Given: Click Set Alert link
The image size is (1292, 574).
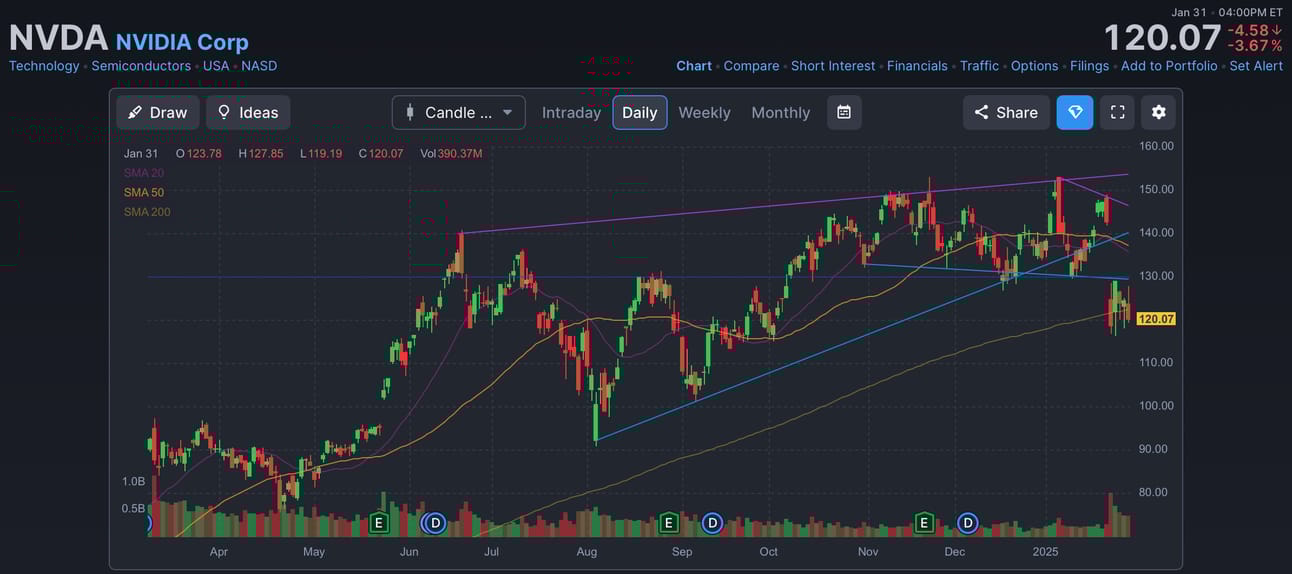Looking at the screenshot, I should [1256, 66].
